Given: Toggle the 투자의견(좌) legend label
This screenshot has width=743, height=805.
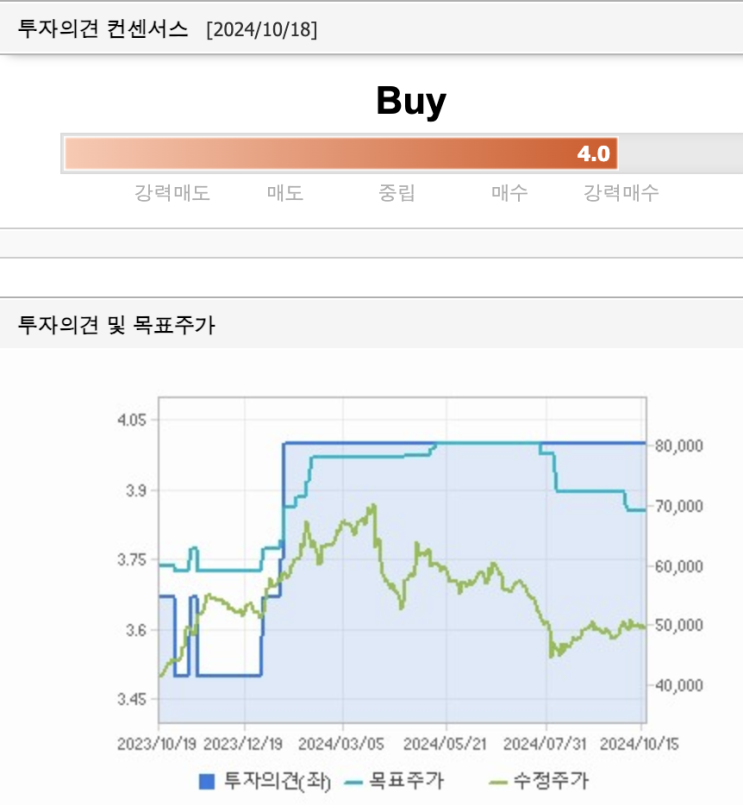Looking at the screenshot, I should coord(277,781).
